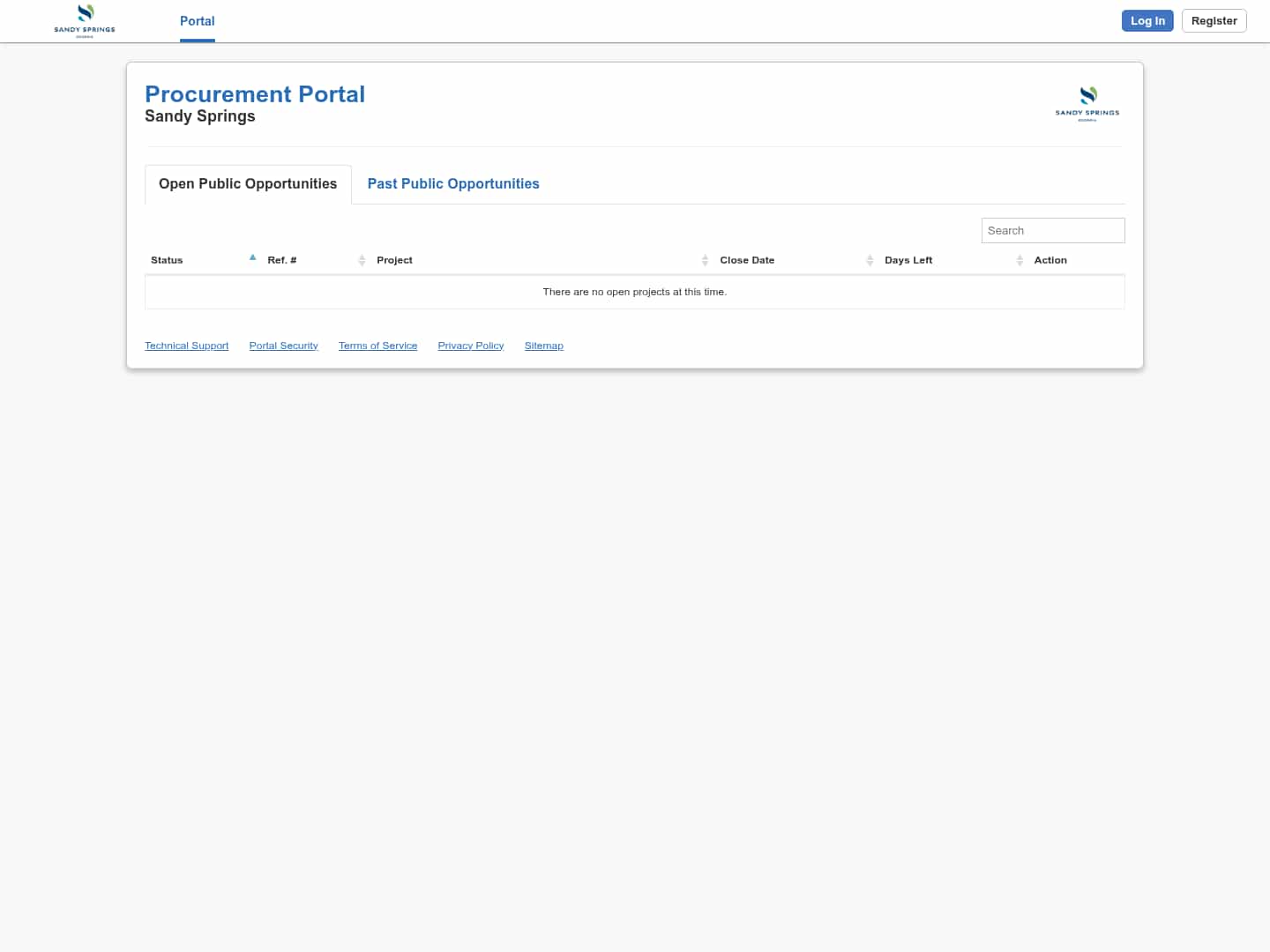This screenshot has width=1270, height=952.
Task: Click the sort arrows next to Project header
Action: click(705, 260)
